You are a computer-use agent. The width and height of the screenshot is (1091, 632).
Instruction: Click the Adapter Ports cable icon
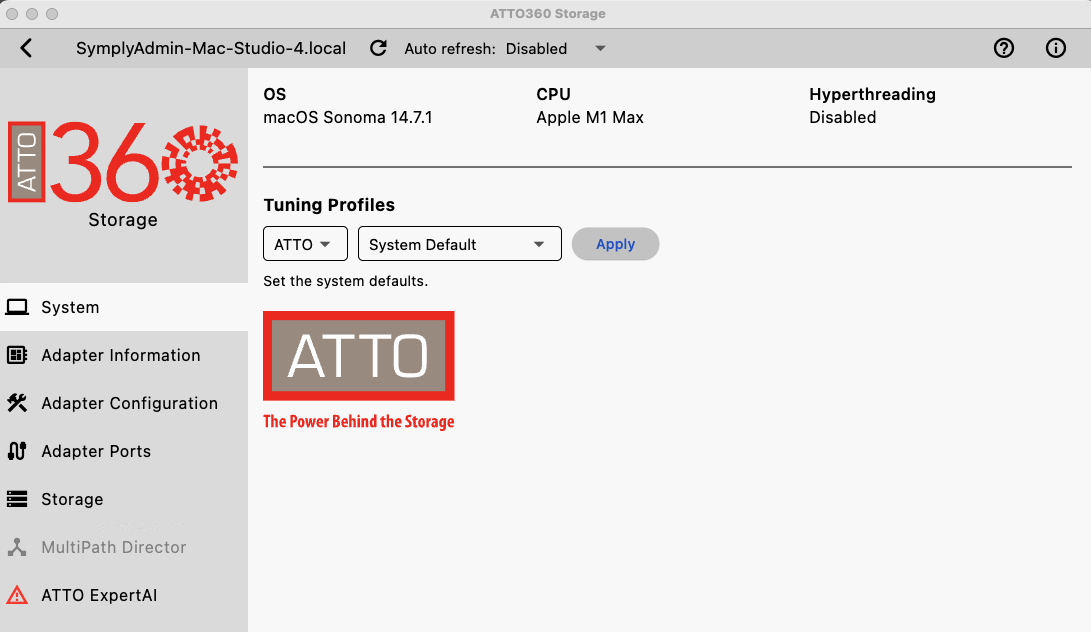17,451
